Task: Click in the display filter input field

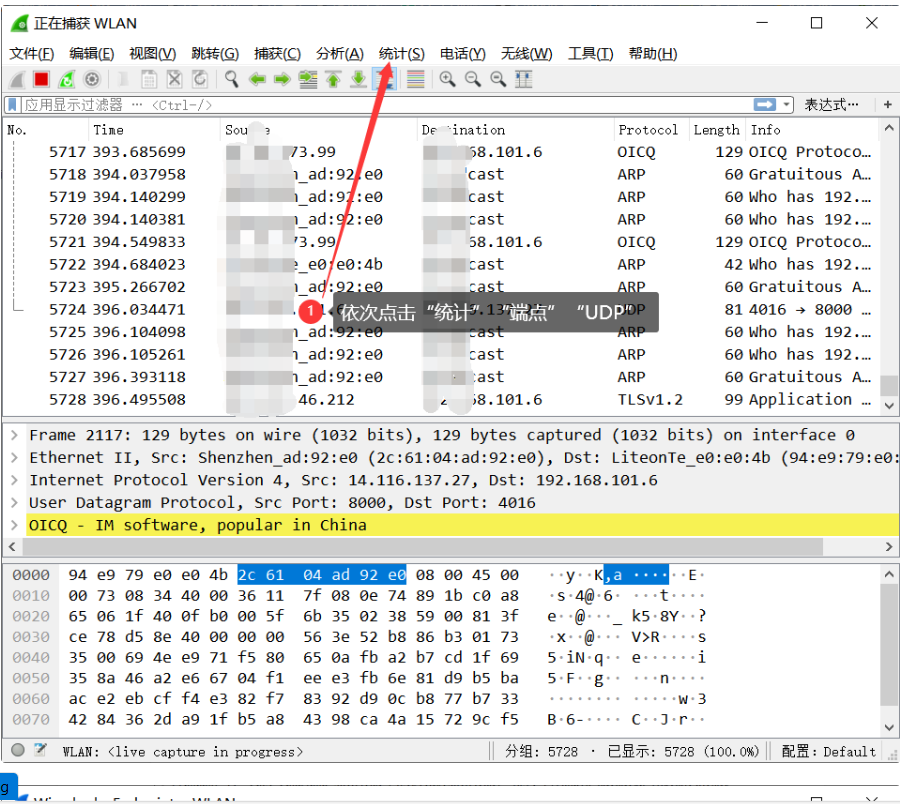Action: [387, 105]
